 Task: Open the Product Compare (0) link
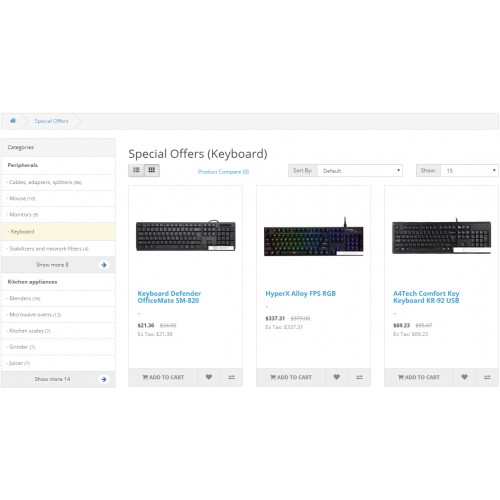point(223,172)
